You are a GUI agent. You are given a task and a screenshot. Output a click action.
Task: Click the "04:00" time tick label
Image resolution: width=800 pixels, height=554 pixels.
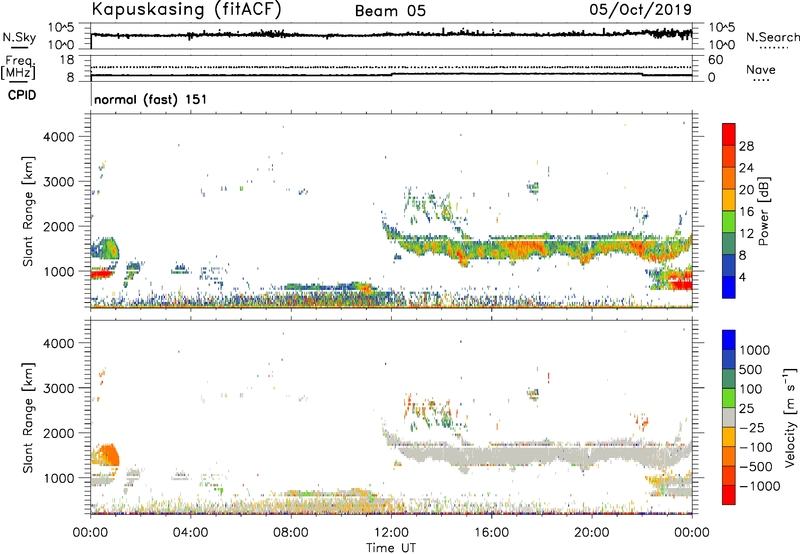(190, 533)
